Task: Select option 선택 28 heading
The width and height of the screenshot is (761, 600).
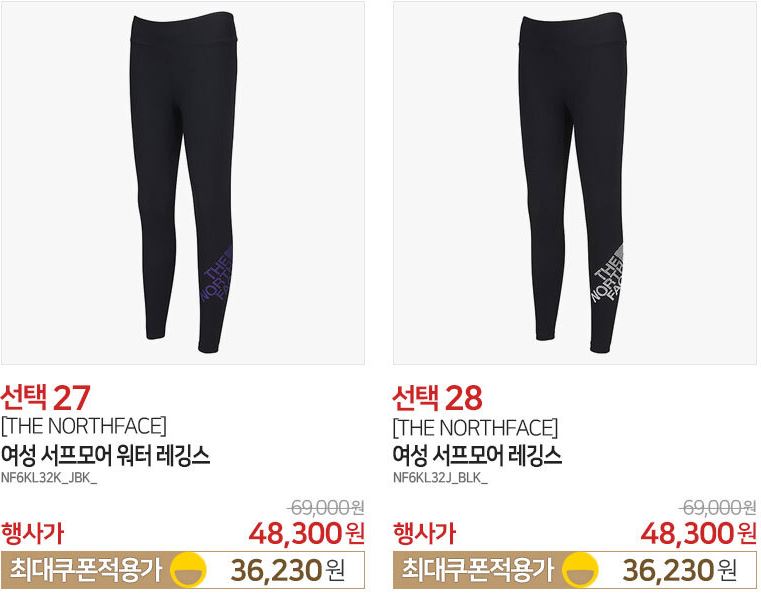Action: click(438, 398)
